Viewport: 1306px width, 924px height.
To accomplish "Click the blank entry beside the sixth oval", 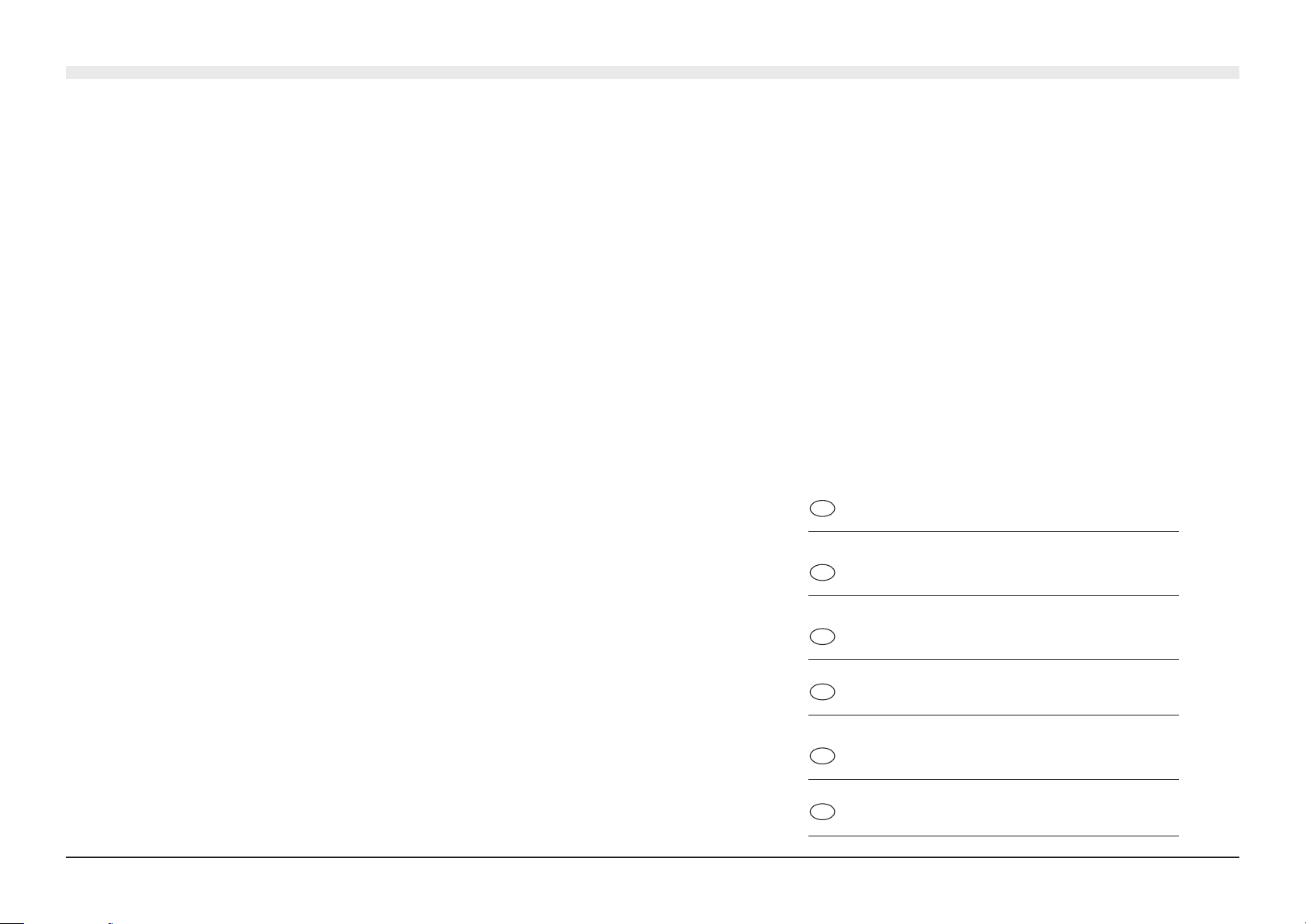I will [1008, 812].
